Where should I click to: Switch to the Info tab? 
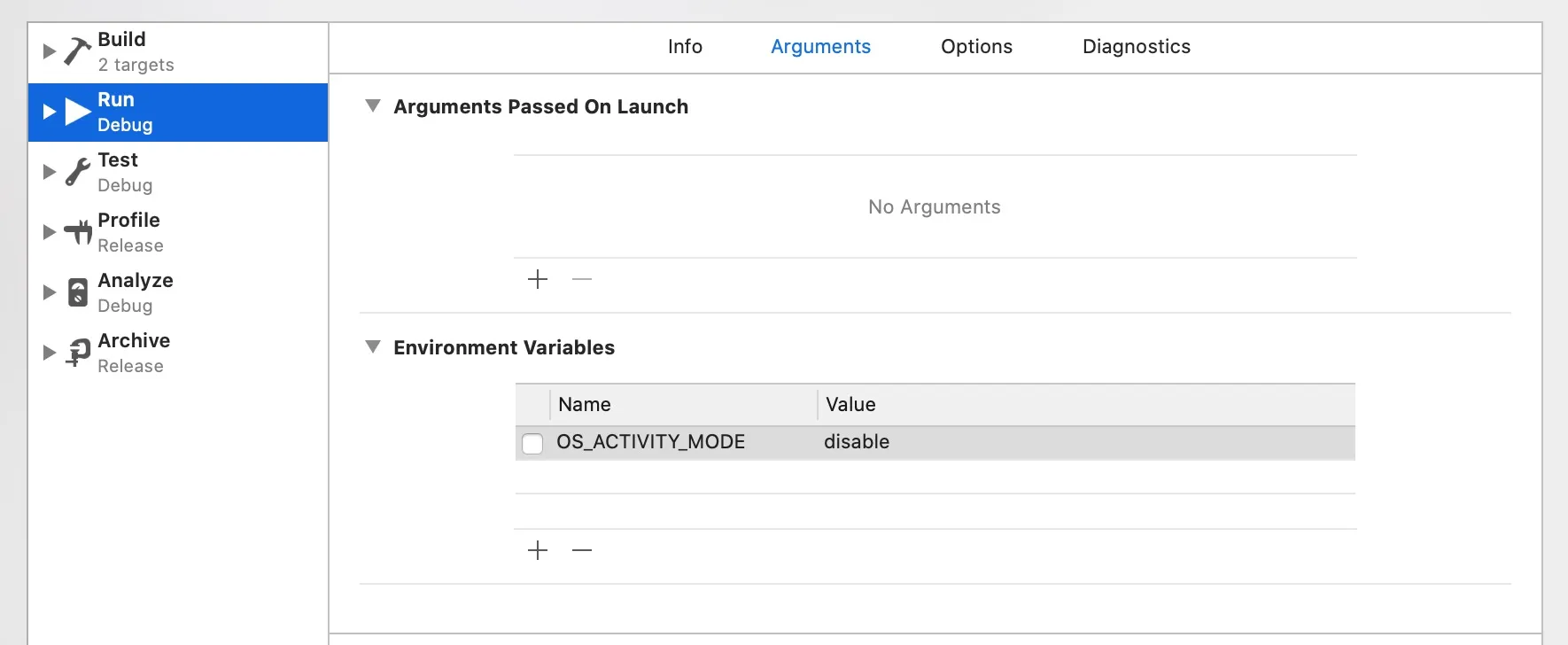685,46
